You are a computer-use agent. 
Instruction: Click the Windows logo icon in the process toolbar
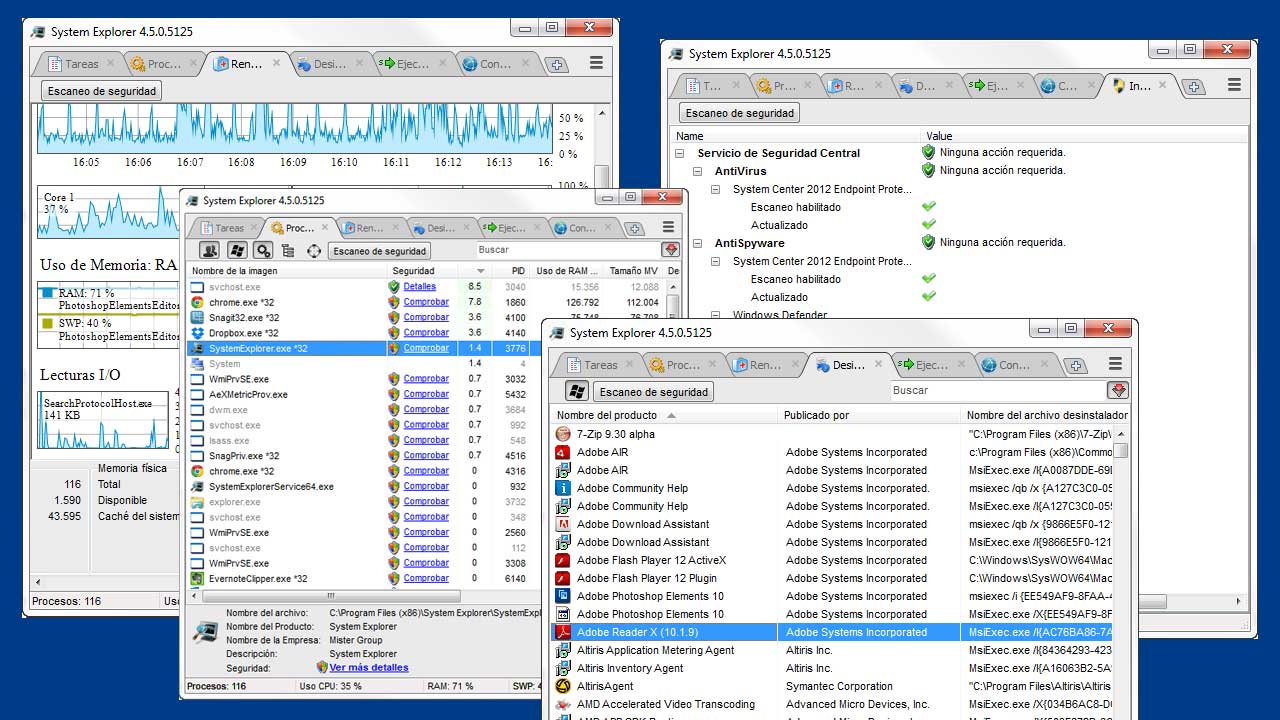pos(236,251)
